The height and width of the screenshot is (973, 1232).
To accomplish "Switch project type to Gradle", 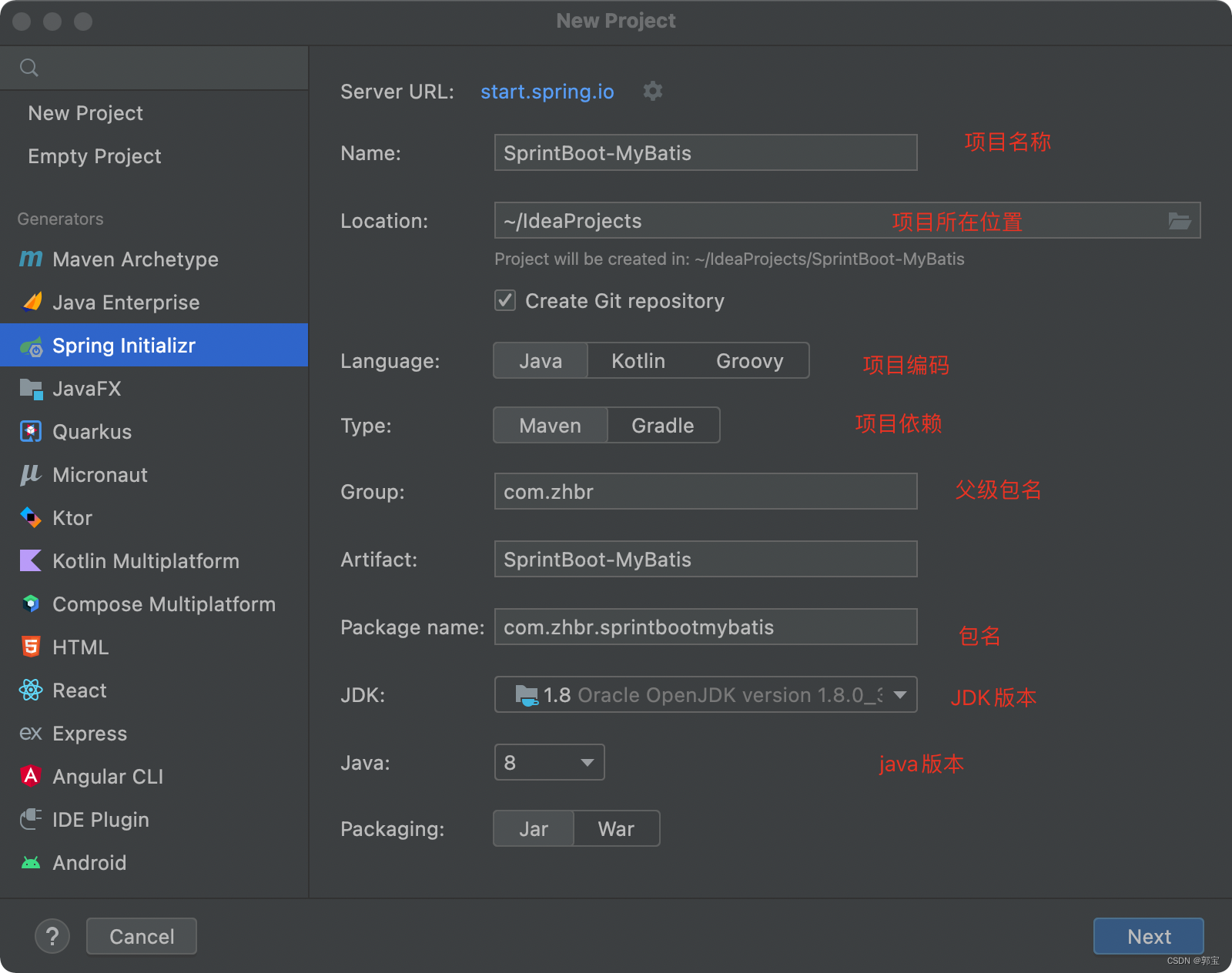I will (x=662, y=425).
